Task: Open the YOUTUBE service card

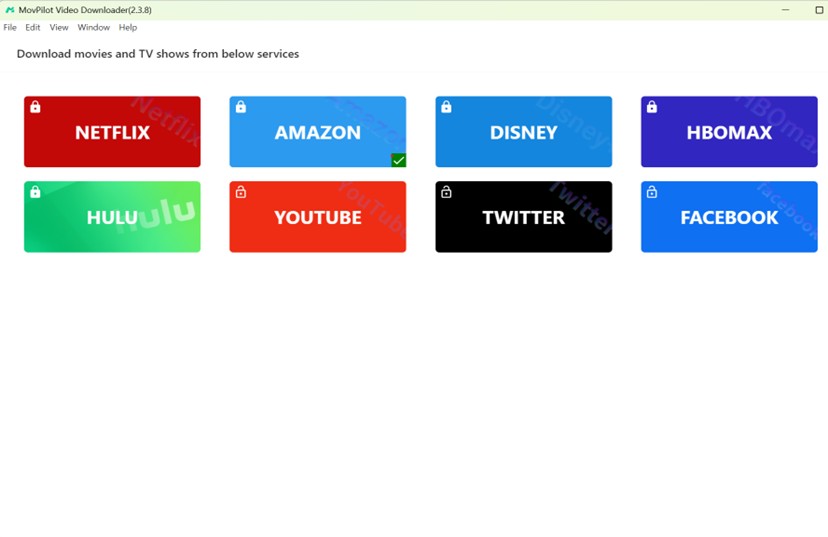Action: [x=317, y=216]
